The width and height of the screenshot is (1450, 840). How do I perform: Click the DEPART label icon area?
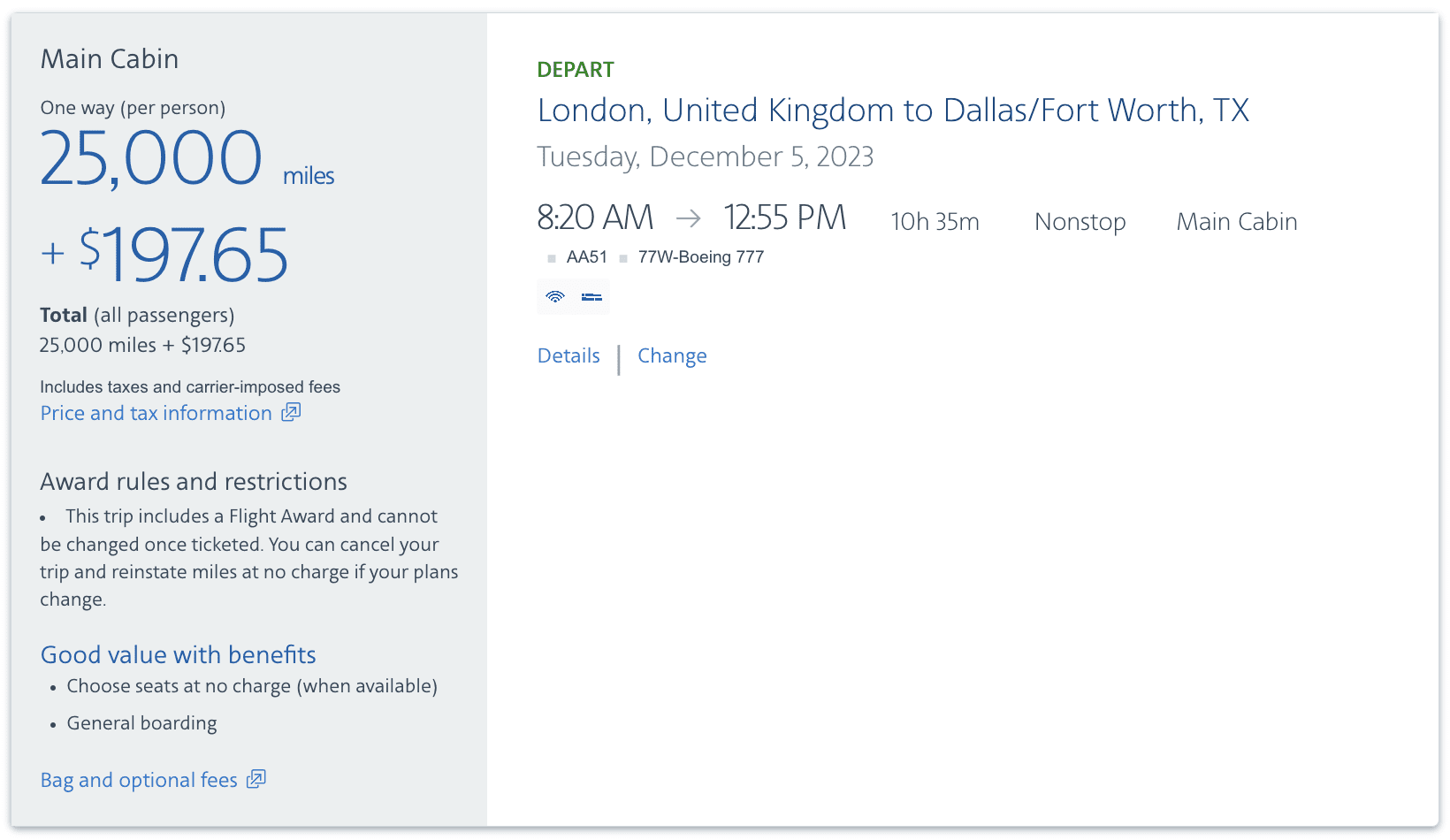pos(576,69)
